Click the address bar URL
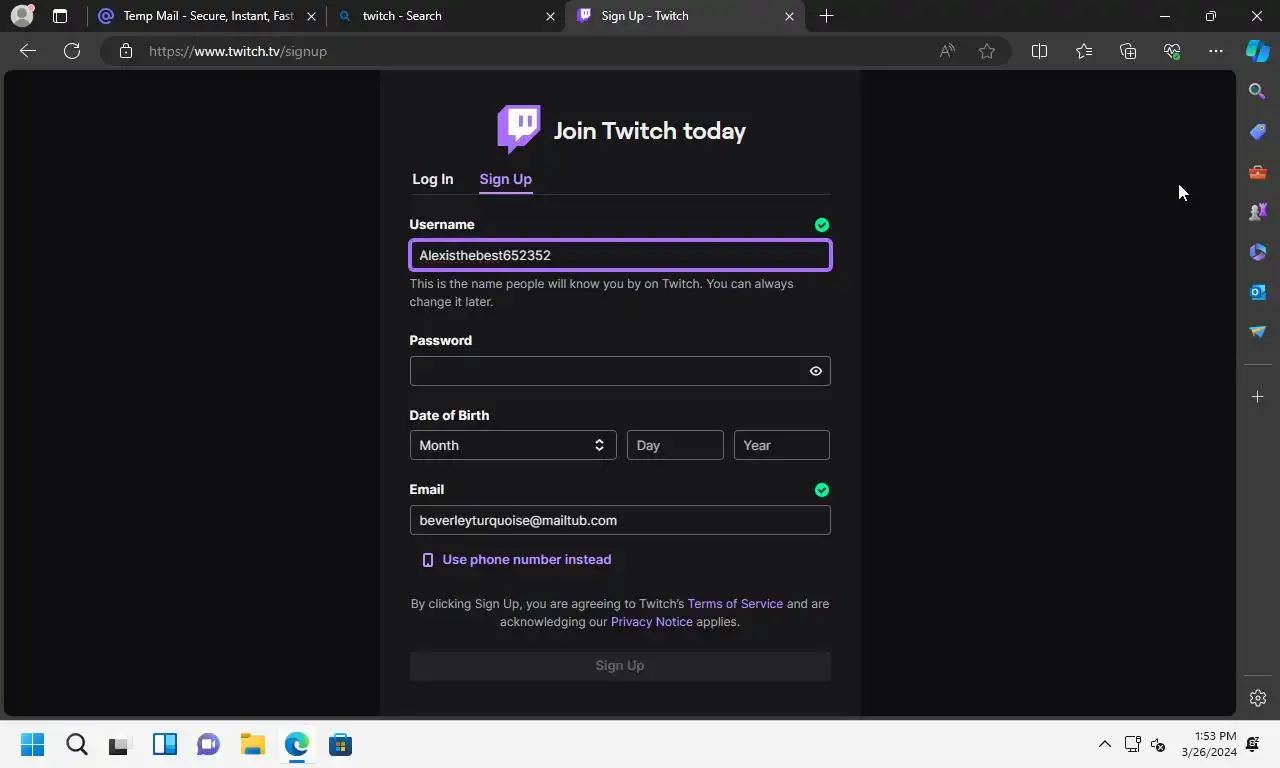 tap(238, 51)
